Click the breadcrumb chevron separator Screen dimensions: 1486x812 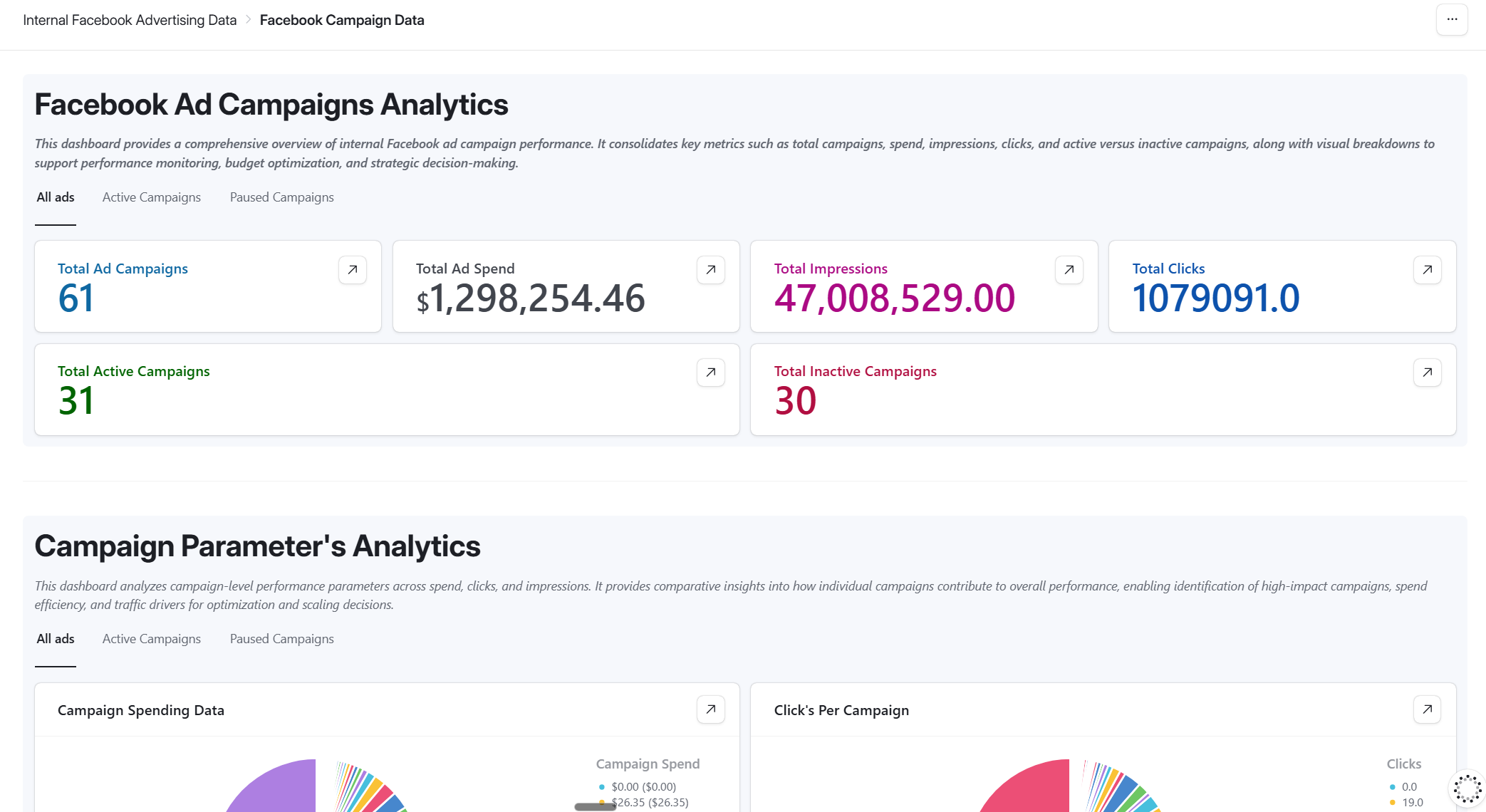pos(249,20)
